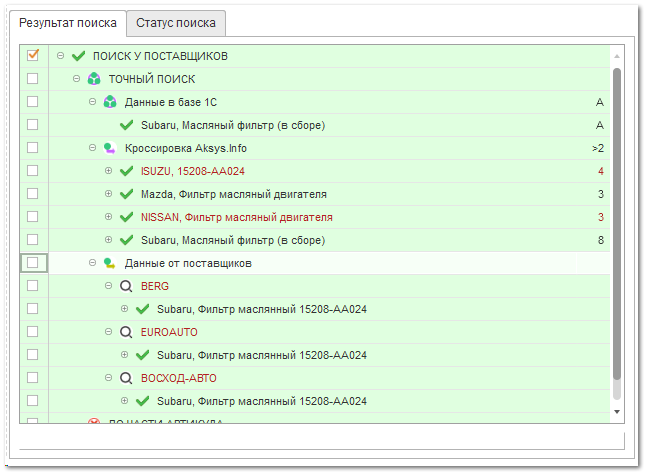The width and height of the screenshot is (647, 475).
Task: Click checkmark icon under EUROAUTO supplier
Action: coord(142,355)
